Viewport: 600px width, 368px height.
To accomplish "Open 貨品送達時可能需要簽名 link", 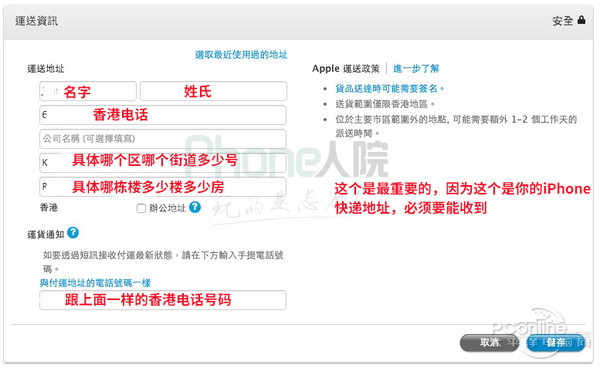I will (390, 89).
